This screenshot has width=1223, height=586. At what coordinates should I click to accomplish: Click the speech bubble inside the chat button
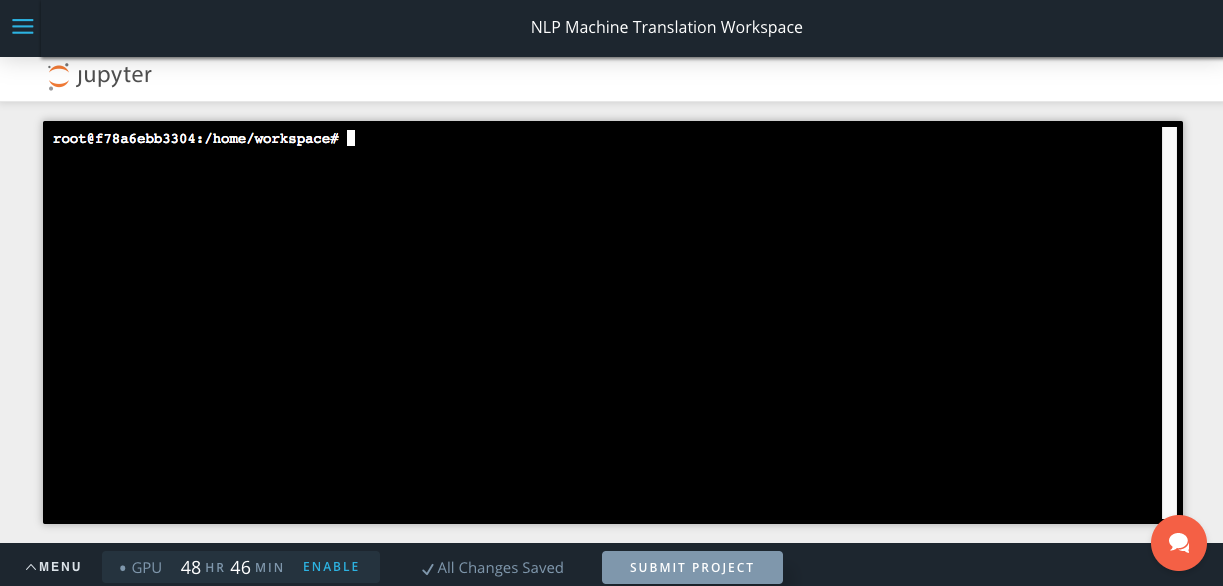tap(1179, 544)
